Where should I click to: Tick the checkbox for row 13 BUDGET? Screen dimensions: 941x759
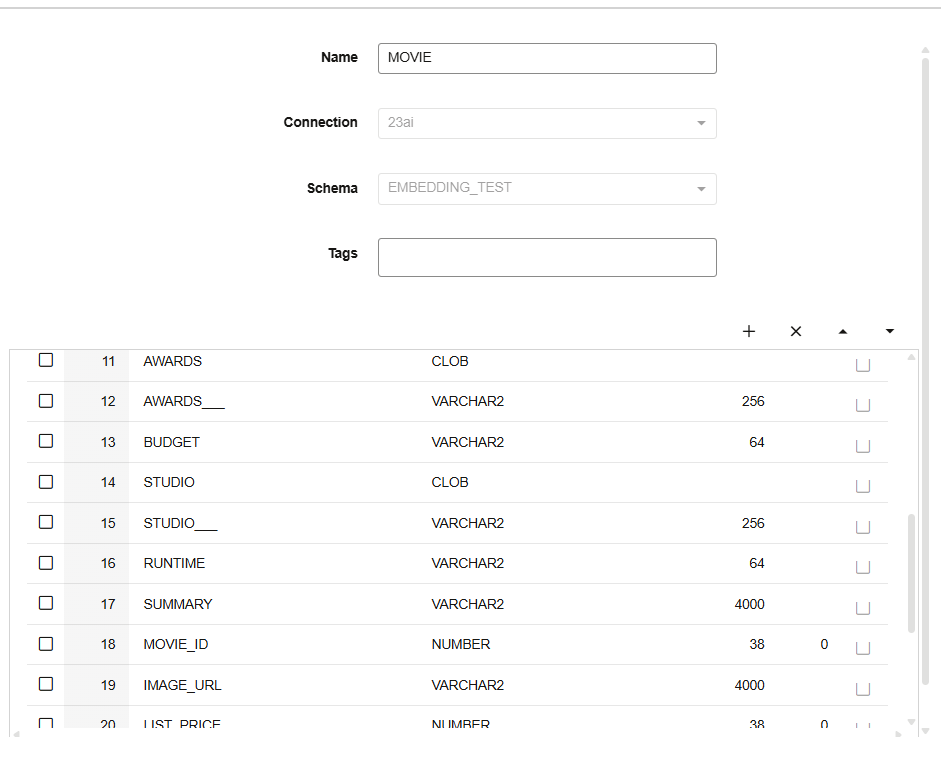pyautogui.click(x=46, y=441)
